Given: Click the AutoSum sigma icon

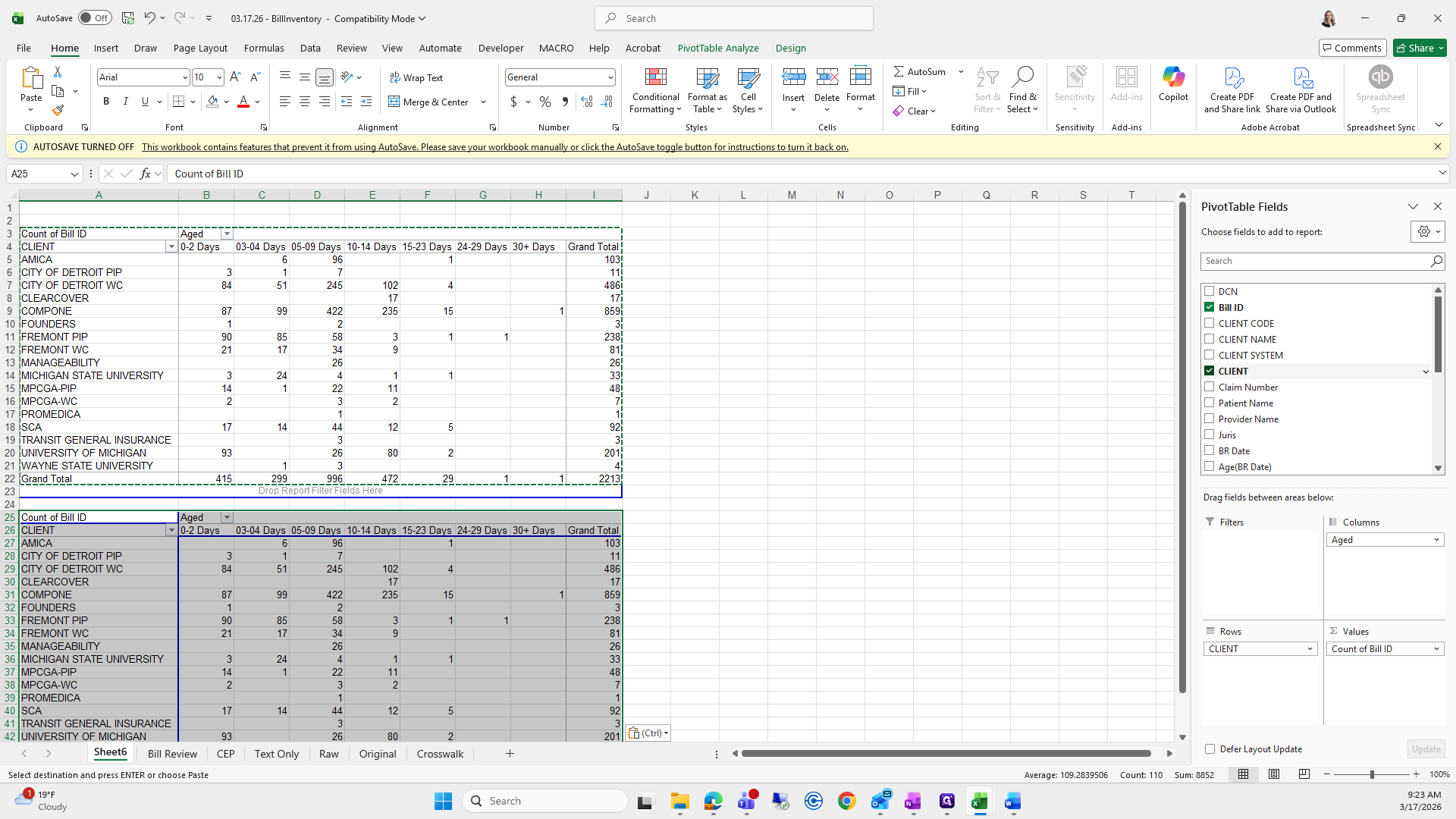Looking at the screenshot, I should click(899, 71).
